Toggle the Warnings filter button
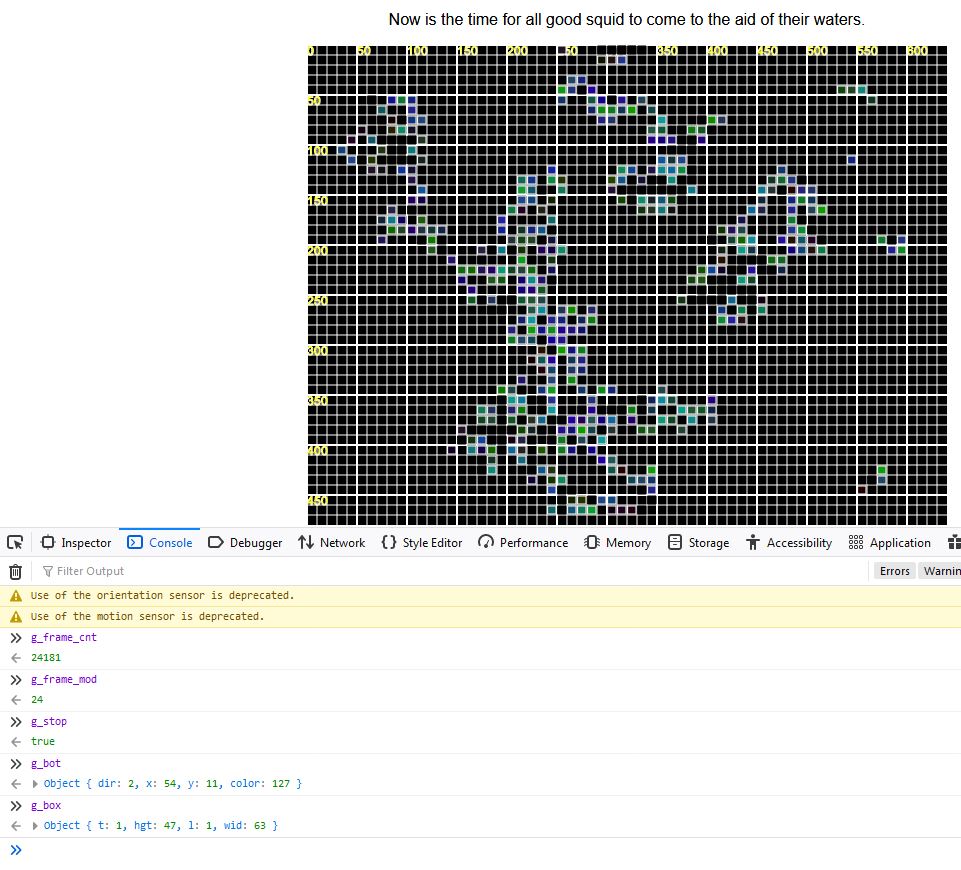The height and width of the screenshot is (870, 961). [940, 571]
